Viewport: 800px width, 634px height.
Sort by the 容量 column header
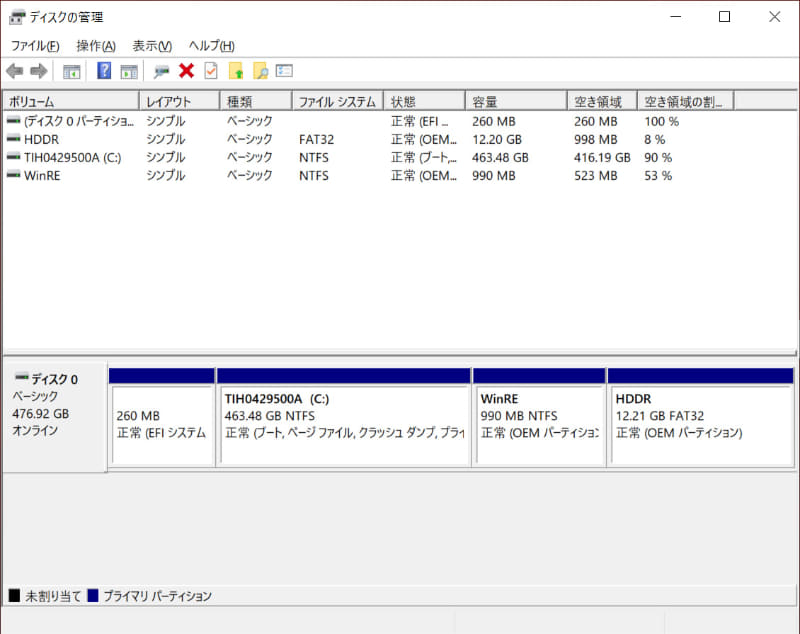[x=516, y=102]
